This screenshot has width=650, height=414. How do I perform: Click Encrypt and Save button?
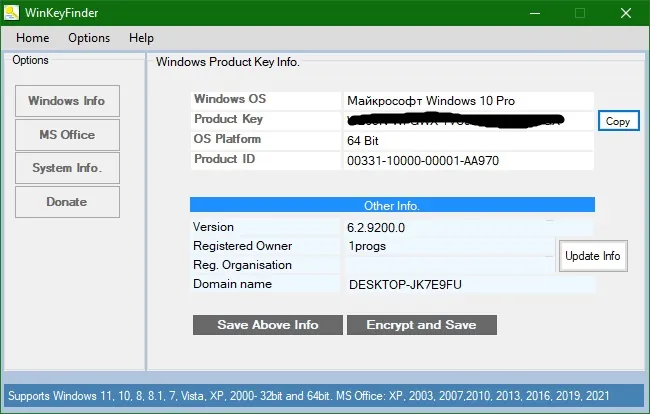[422, 325]
